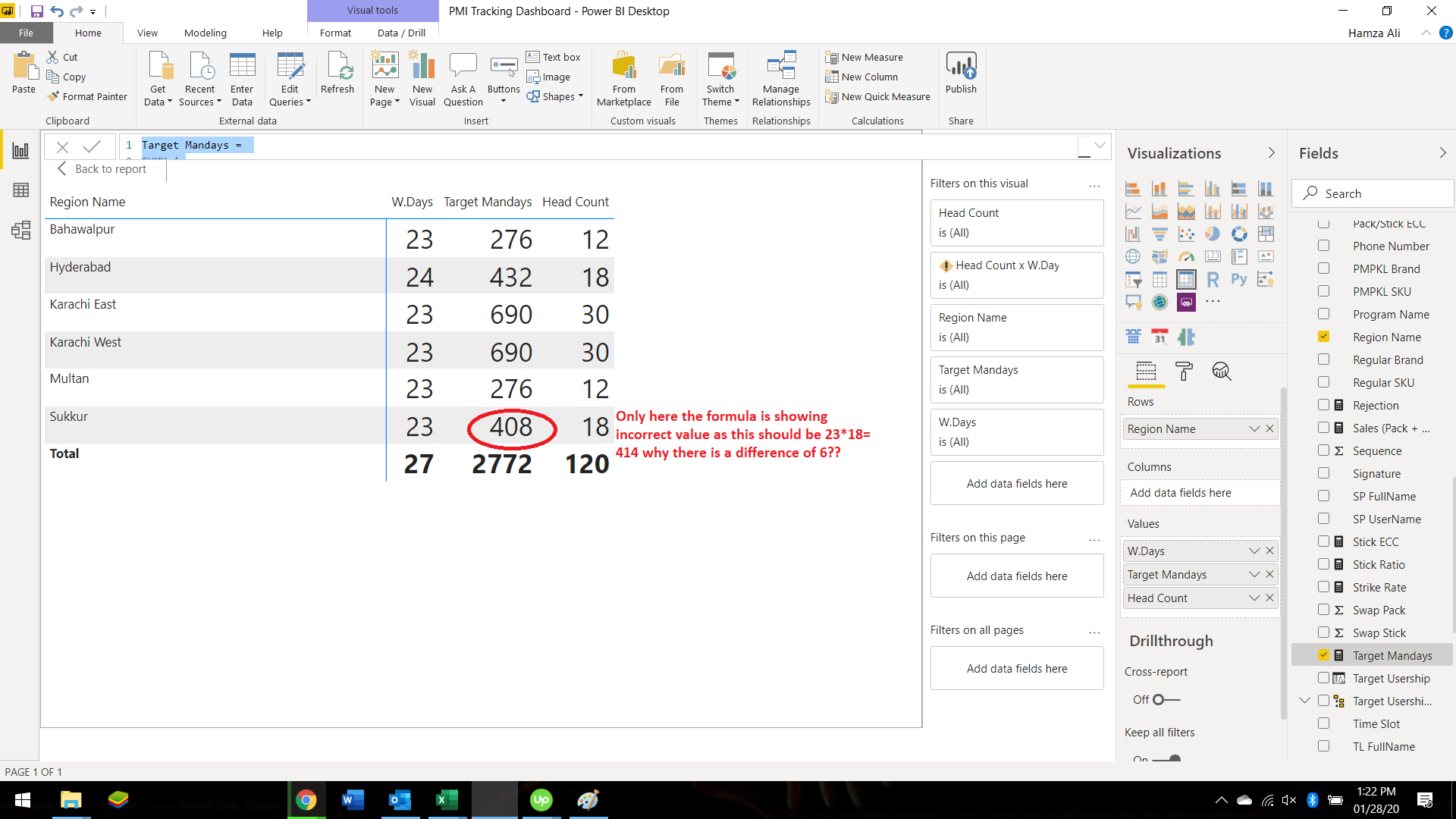Select the R script visual
The width and height of the screenshot is (1456, 819).
[1213, 279]
